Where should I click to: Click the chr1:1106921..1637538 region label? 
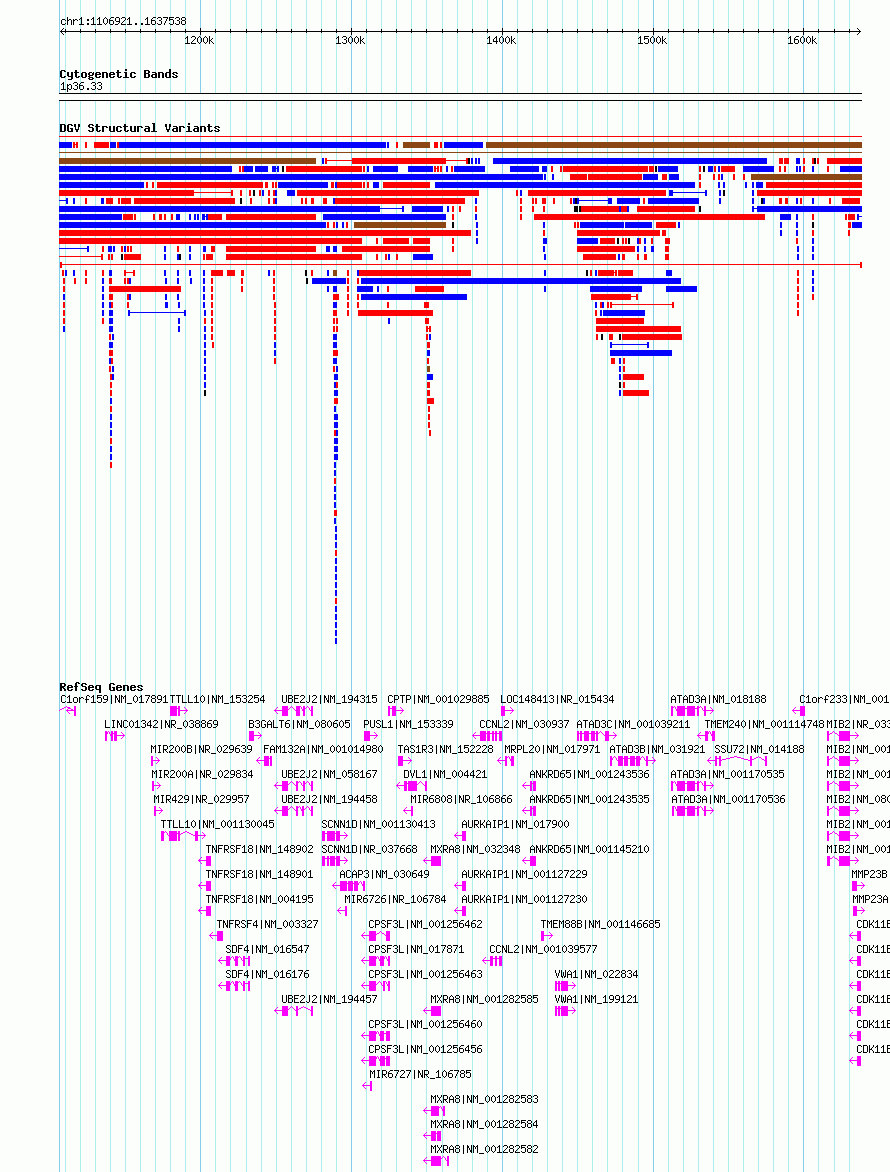[x=123, y=22]
